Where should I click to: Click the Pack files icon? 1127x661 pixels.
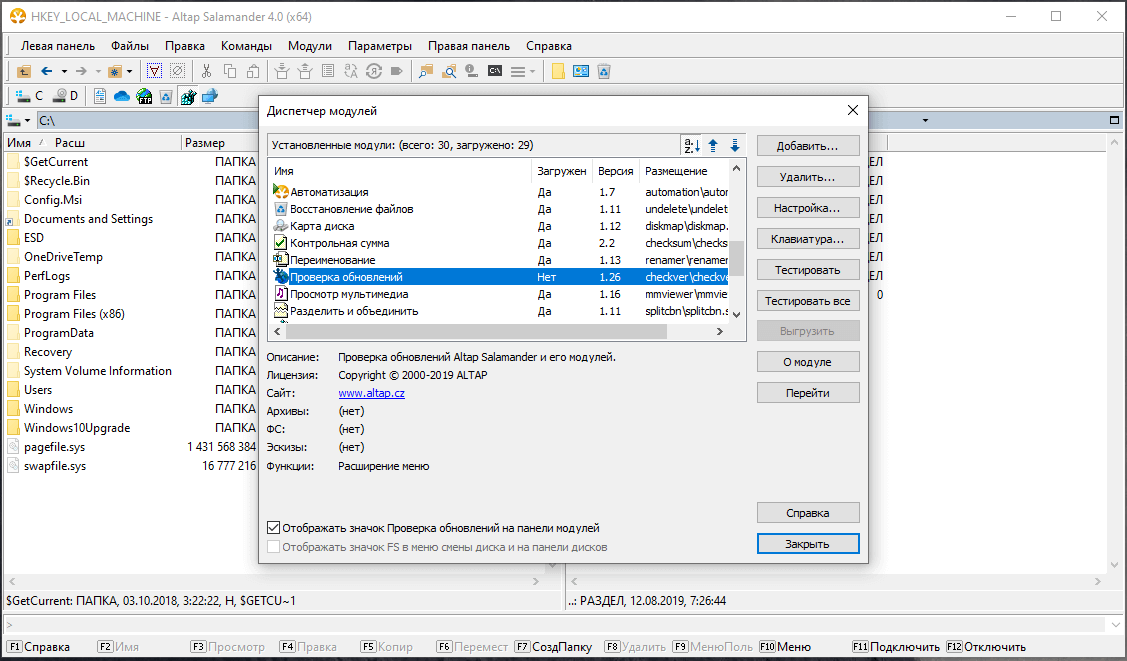point(282,71)
